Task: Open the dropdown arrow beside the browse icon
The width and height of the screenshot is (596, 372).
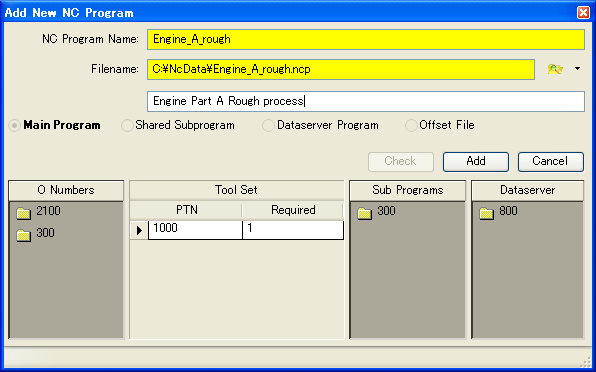Action: (577, 69)
